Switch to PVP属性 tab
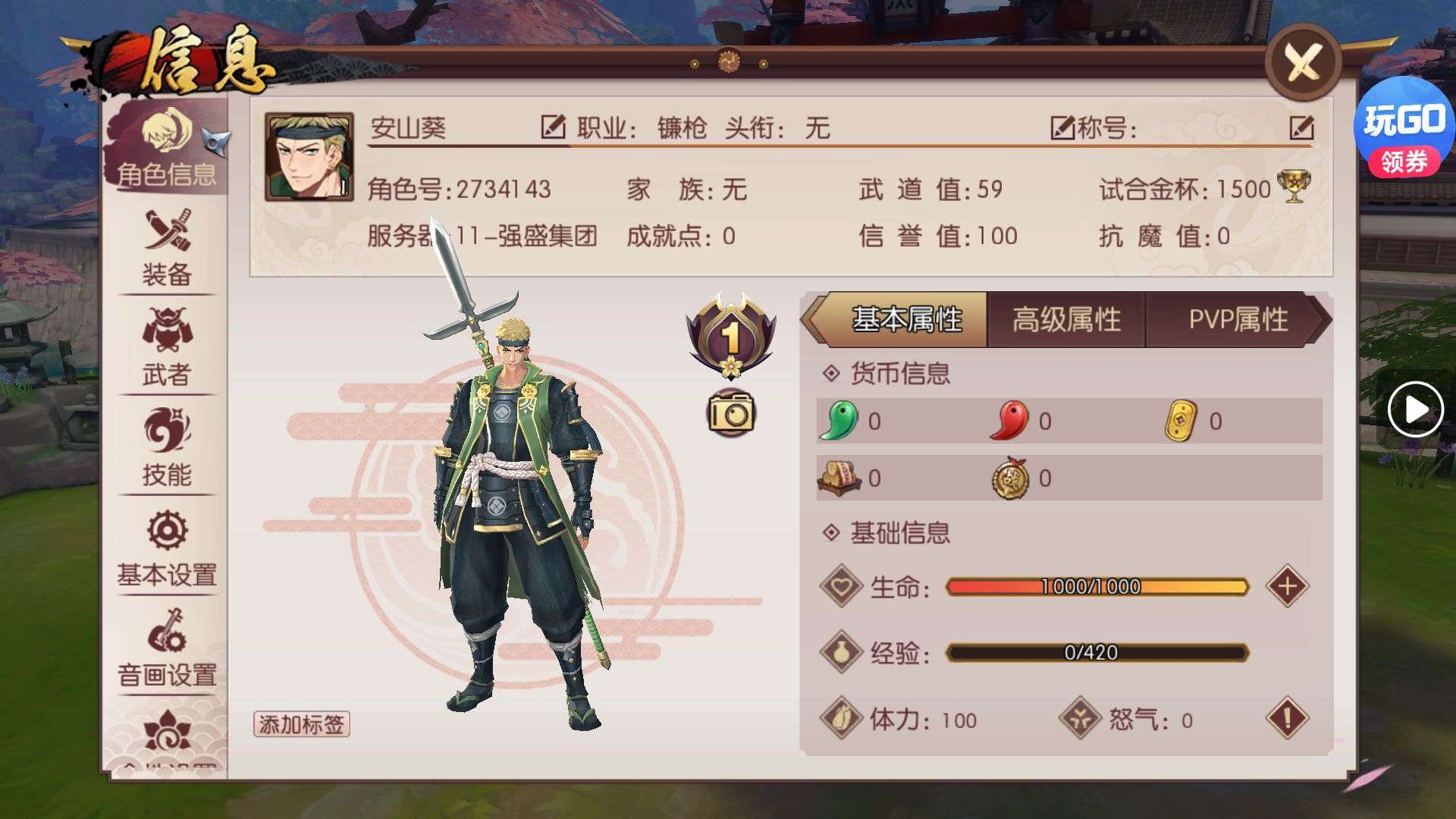The width and height of the screenshot is (1456, 819). click(x=1238, y=319)
